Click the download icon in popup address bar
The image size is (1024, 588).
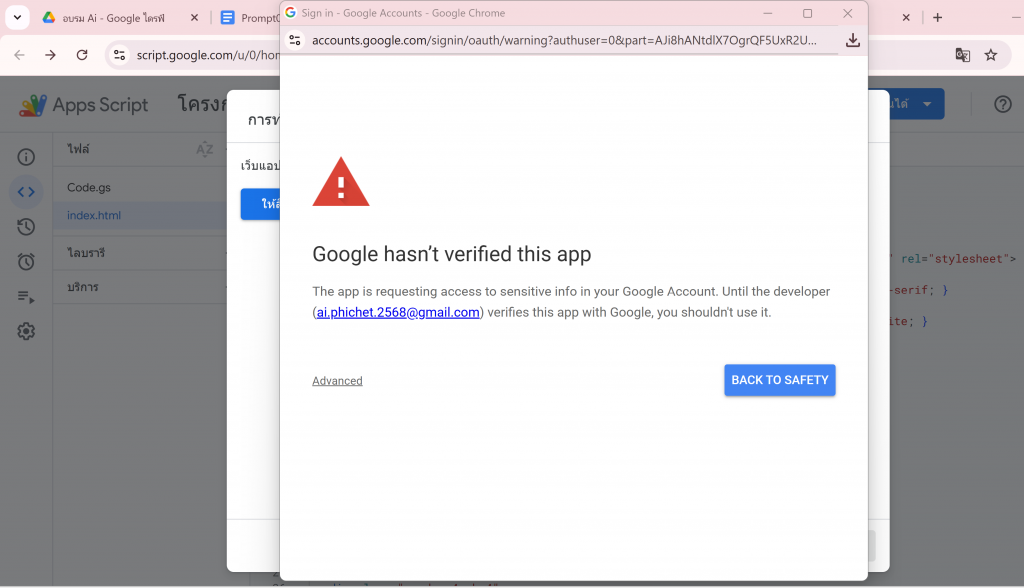pyautogui.click(x=852, y=40)
